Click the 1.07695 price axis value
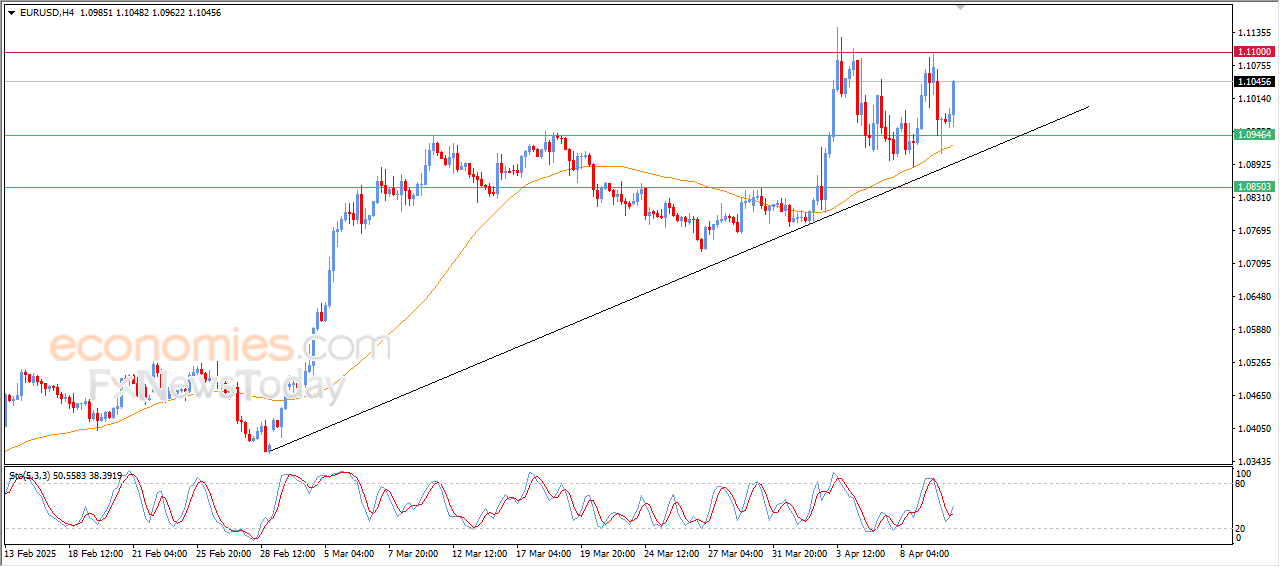Viewport: 1280px width, 567px height. pos(1254,231)
